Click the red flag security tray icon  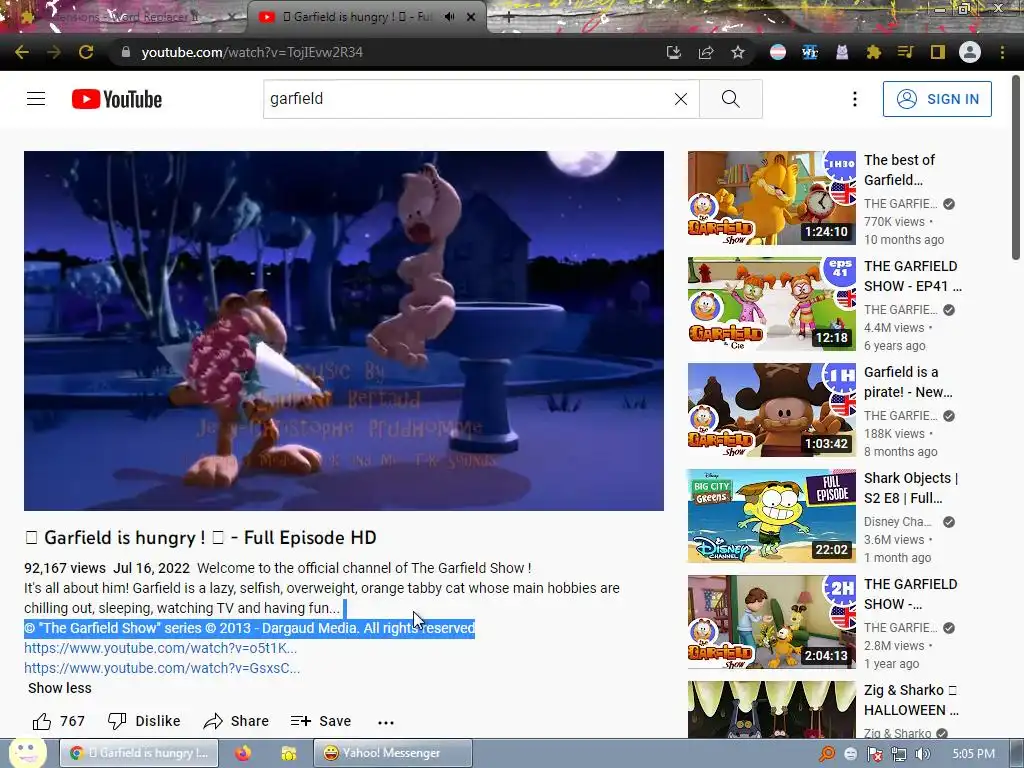tap(874, 754)
